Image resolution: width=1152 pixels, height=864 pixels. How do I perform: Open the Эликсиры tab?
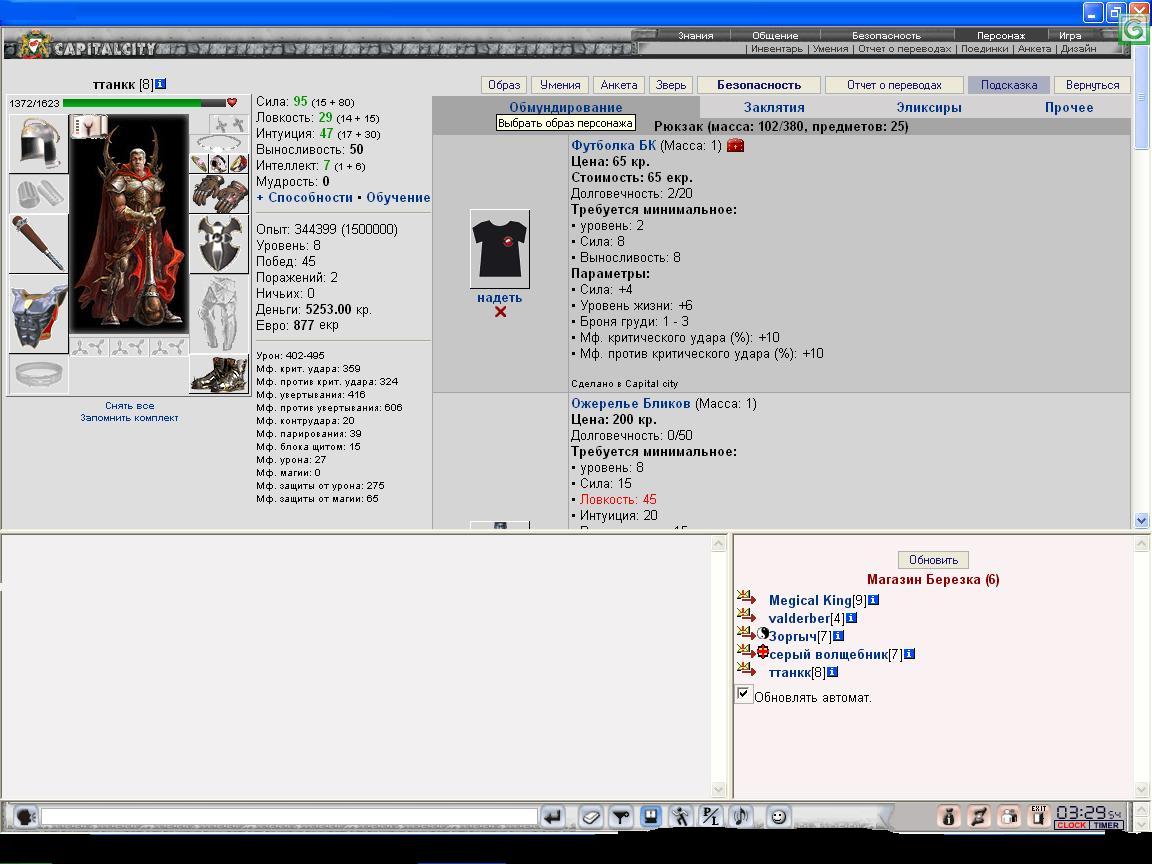pyautogui.click(x=929, y=107)
